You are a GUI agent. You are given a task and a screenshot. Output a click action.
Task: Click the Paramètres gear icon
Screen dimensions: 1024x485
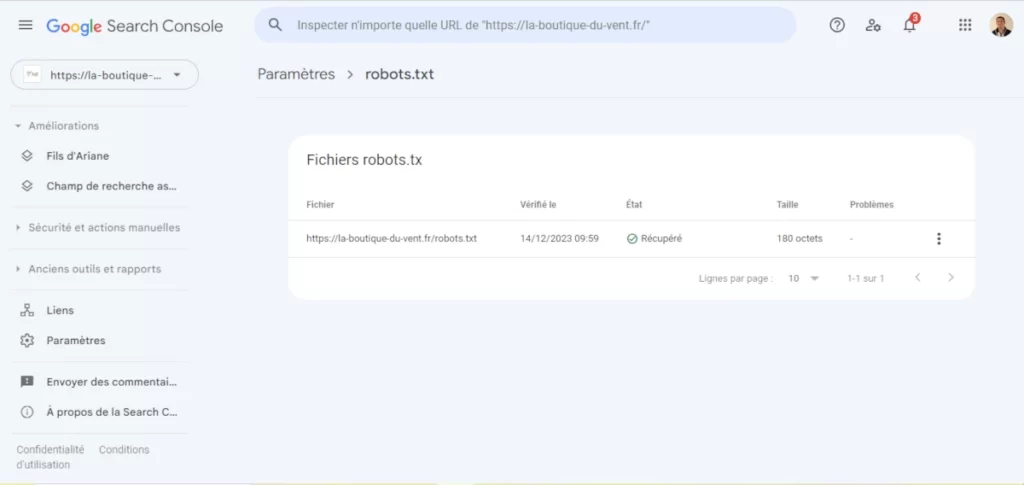[27, 340]
